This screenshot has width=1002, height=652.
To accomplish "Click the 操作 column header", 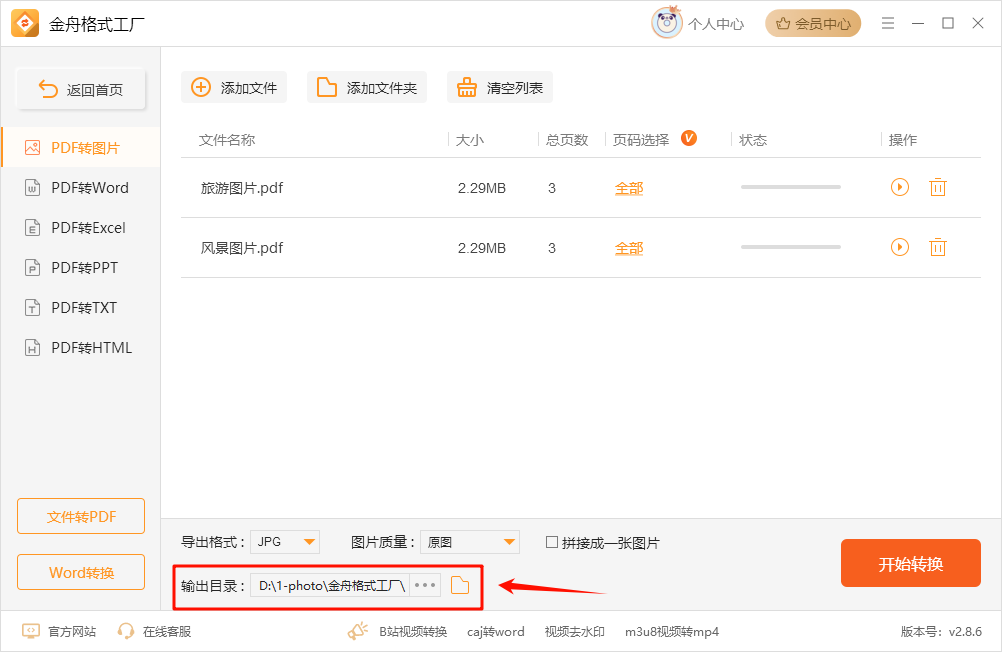I will (x=903, y=140).
